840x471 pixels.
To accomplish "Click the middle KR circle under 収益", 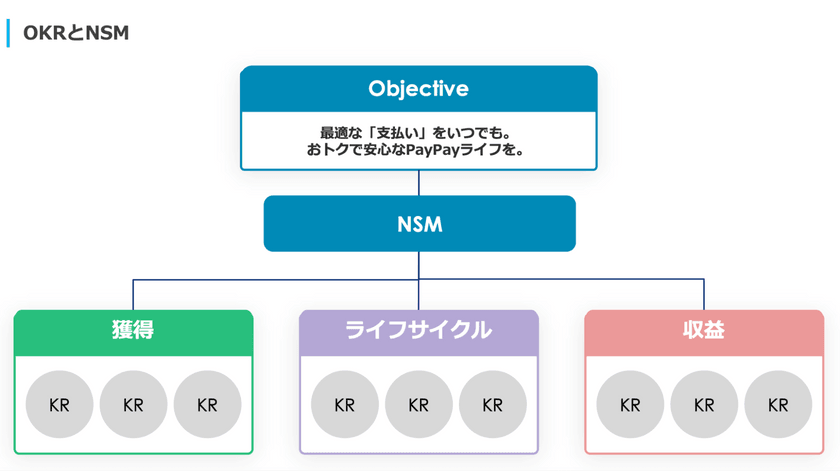I will tap(704, 405).
